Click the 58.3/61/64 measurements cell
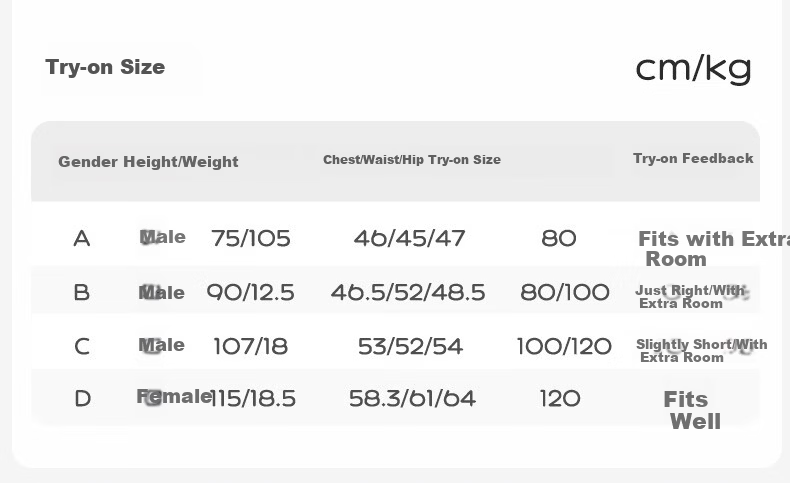This screenshot has width=790, height=483. (412, 399)
